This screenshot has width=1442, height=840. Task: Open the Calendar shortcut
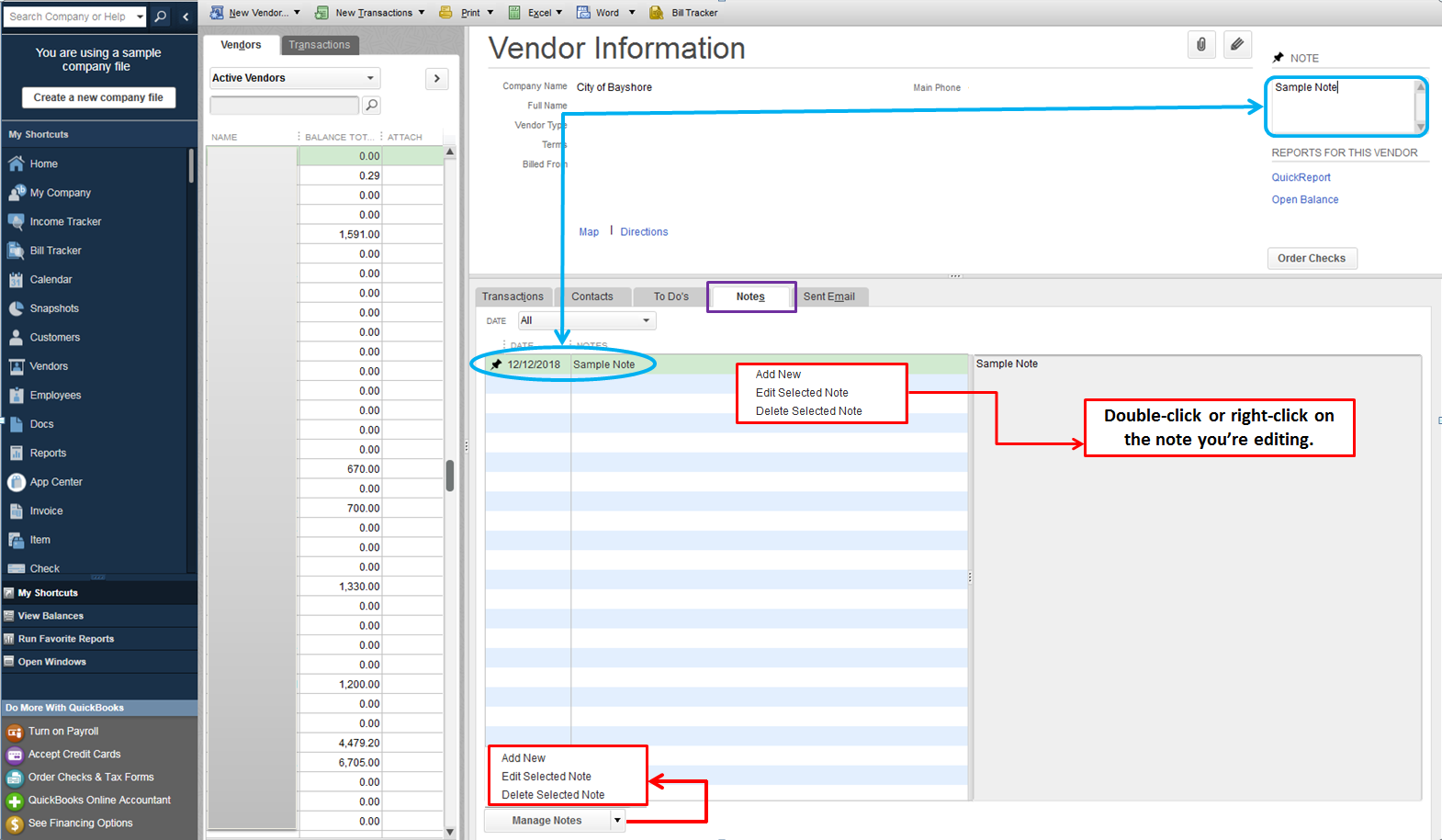pos(40,279)
